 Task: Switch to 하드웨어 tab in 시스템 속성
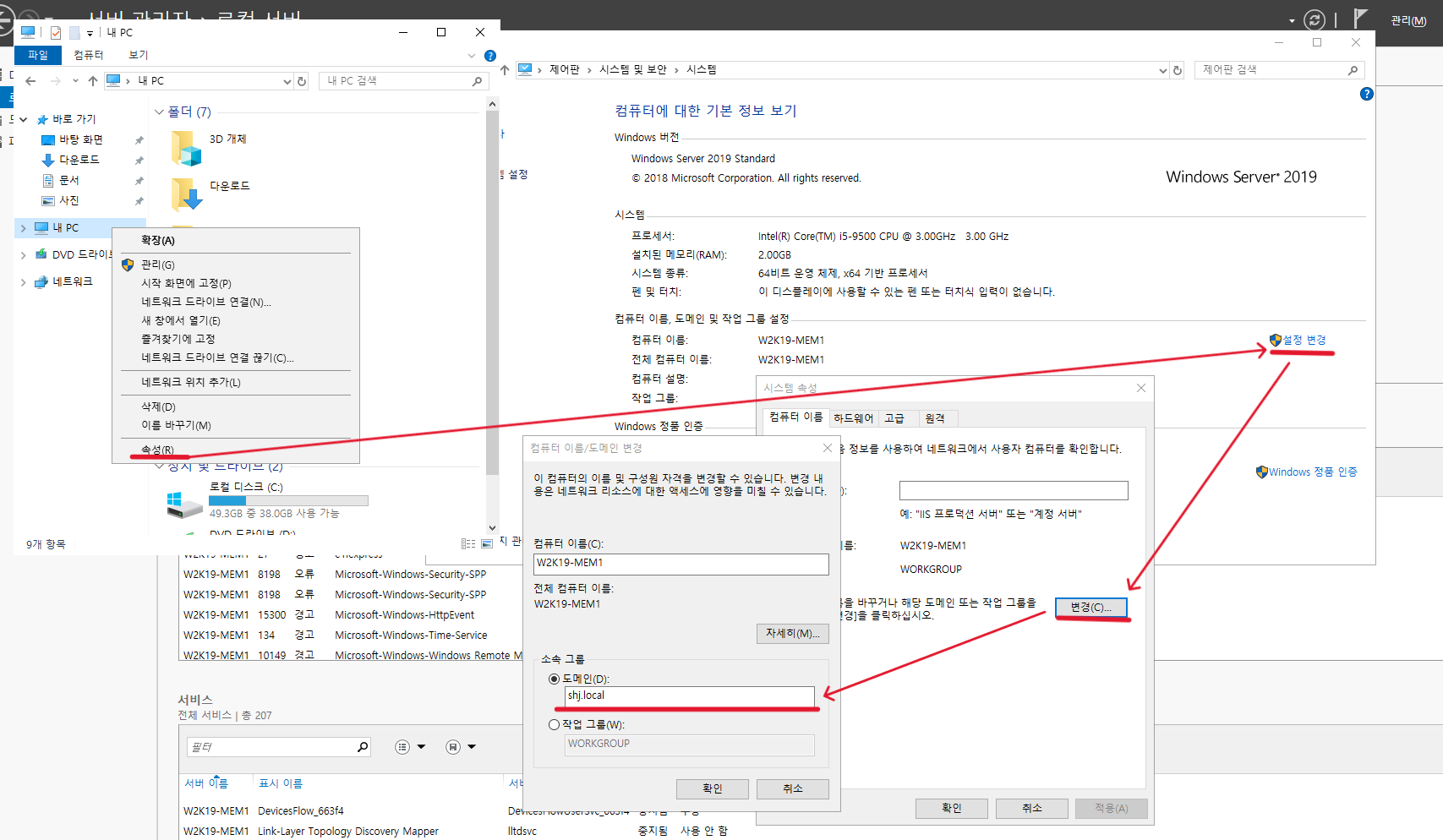click(x=853, y=418)
